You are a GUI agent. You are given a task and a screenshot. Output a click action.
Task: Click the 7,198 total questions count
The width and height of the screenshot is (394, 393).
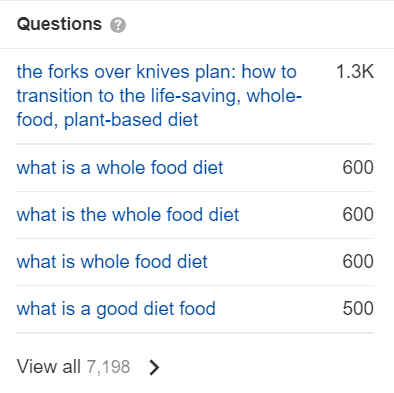[x=108, y=367]
